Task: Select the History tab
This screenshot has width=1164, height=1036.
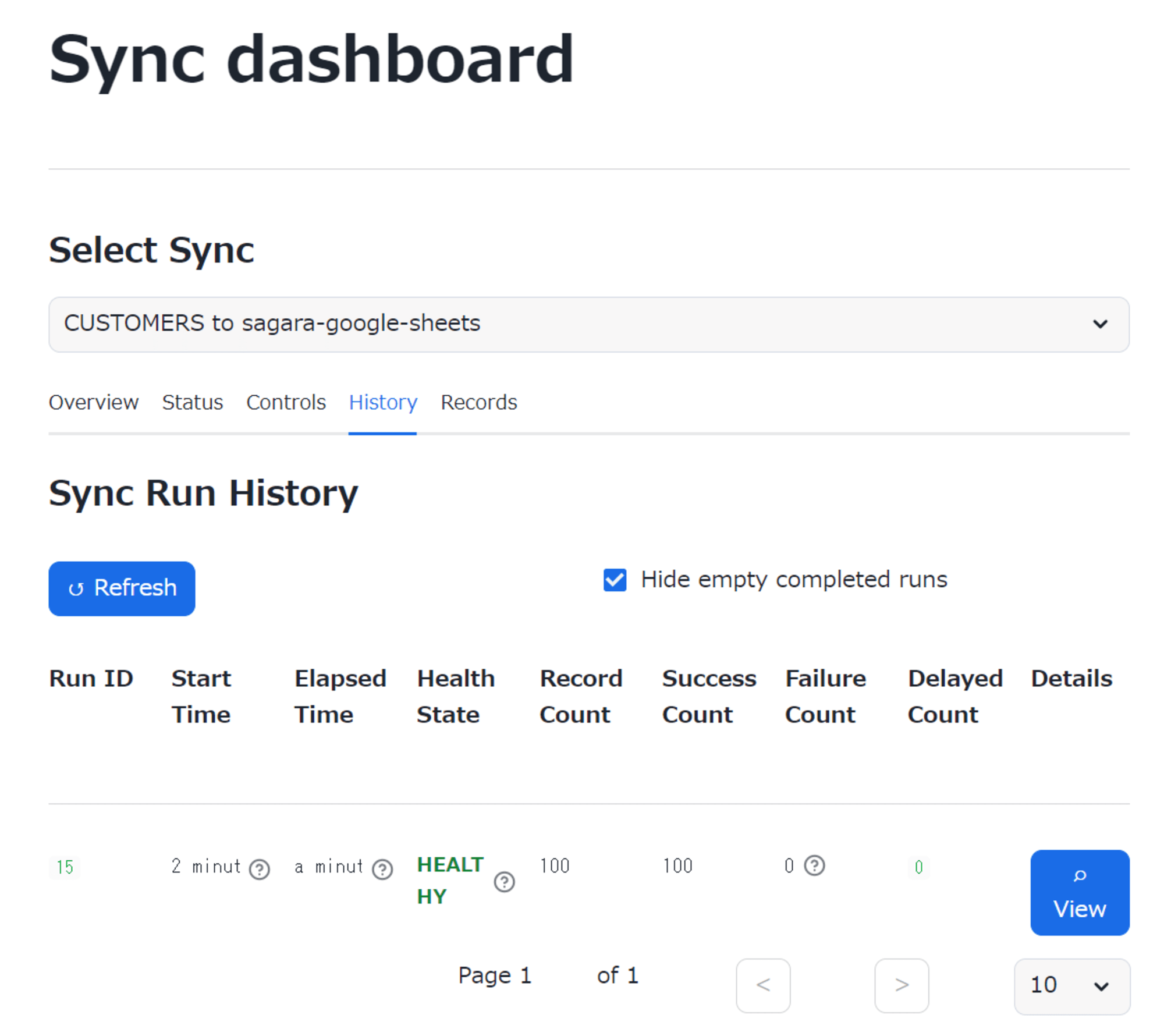Action: click(383, 402)
